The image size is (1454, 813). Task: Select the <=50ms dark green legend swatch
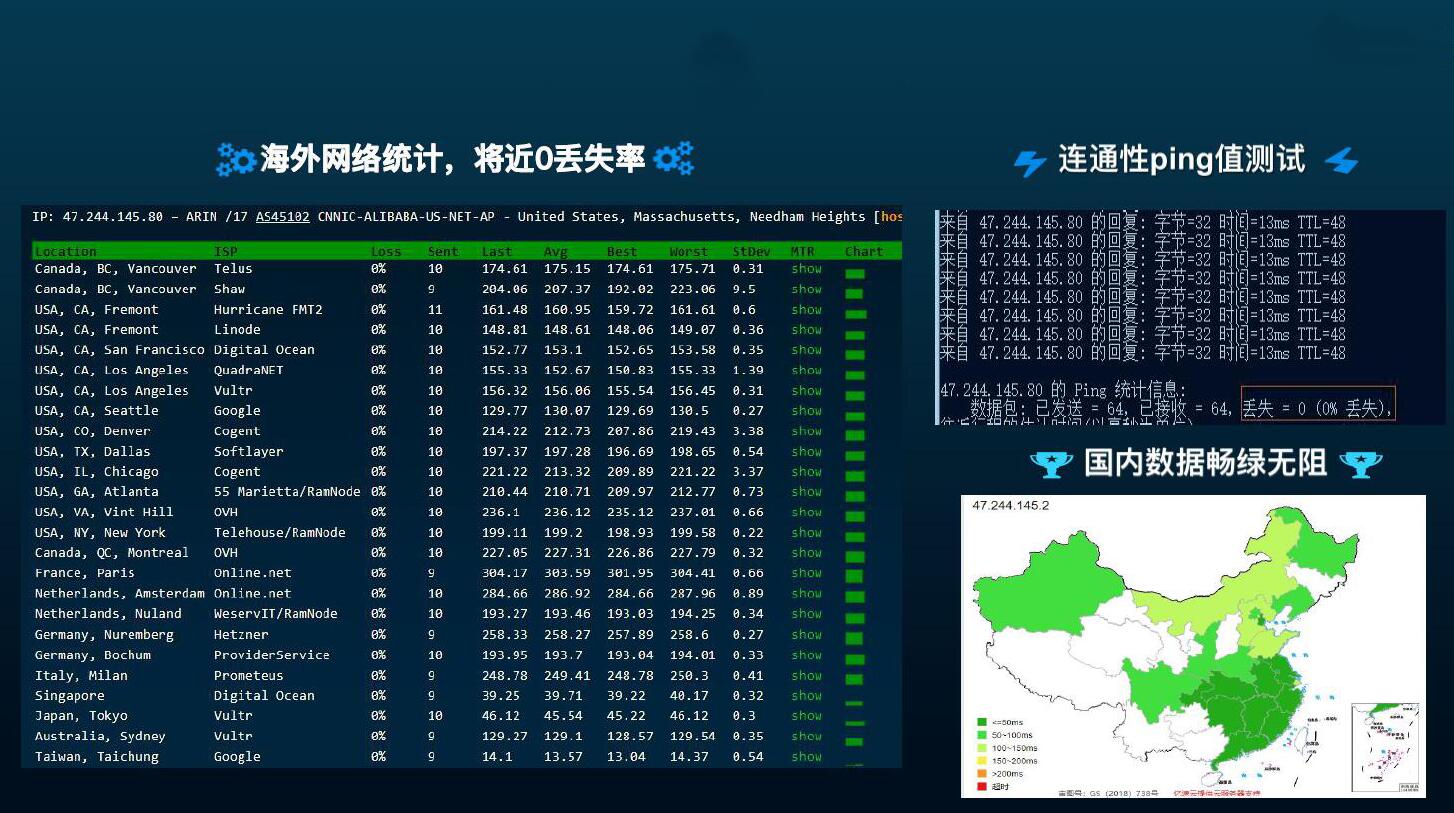[982, 721]
